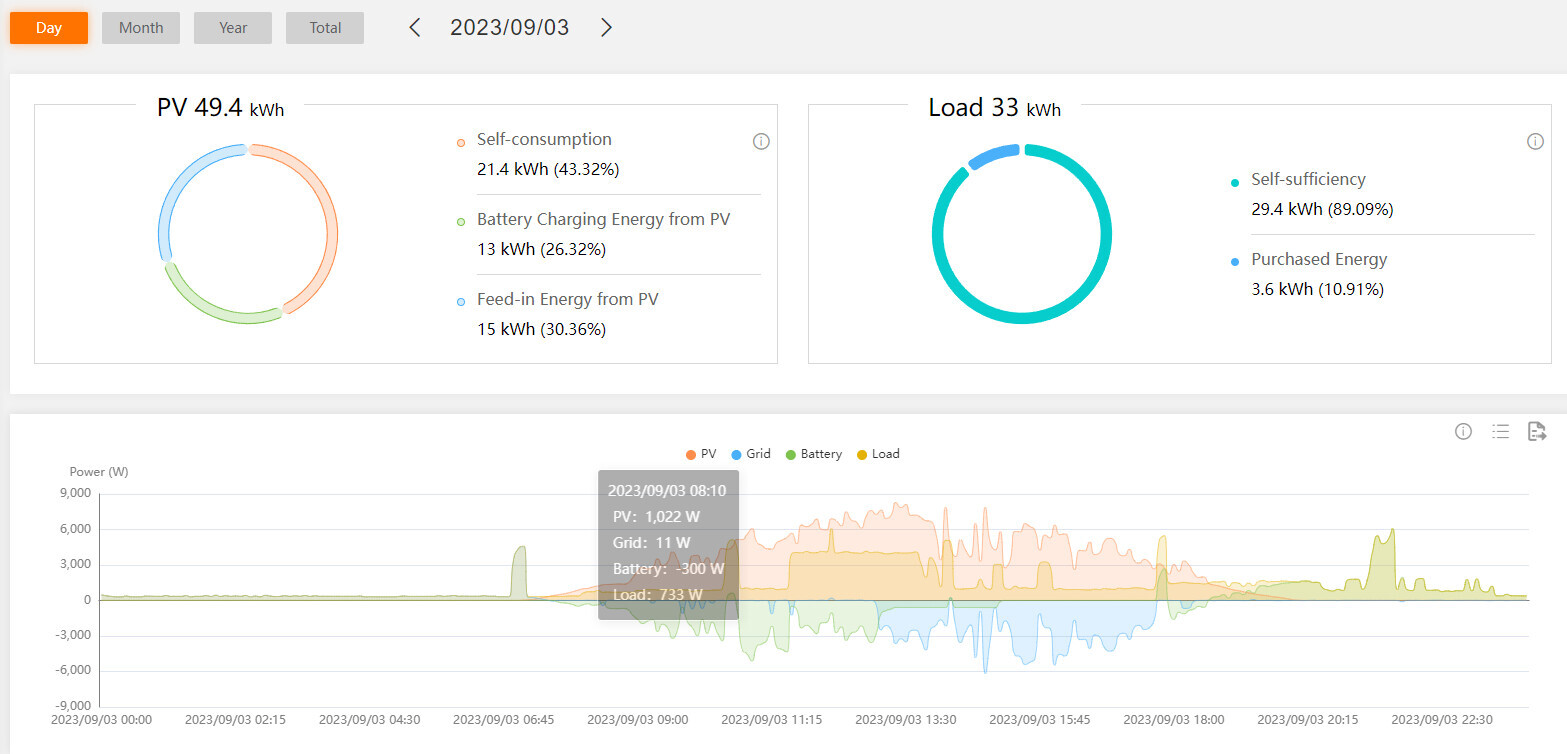Screen dimensions: 1567x754
Task: Toggle PV series in chart legend
Action: (701, 454)
